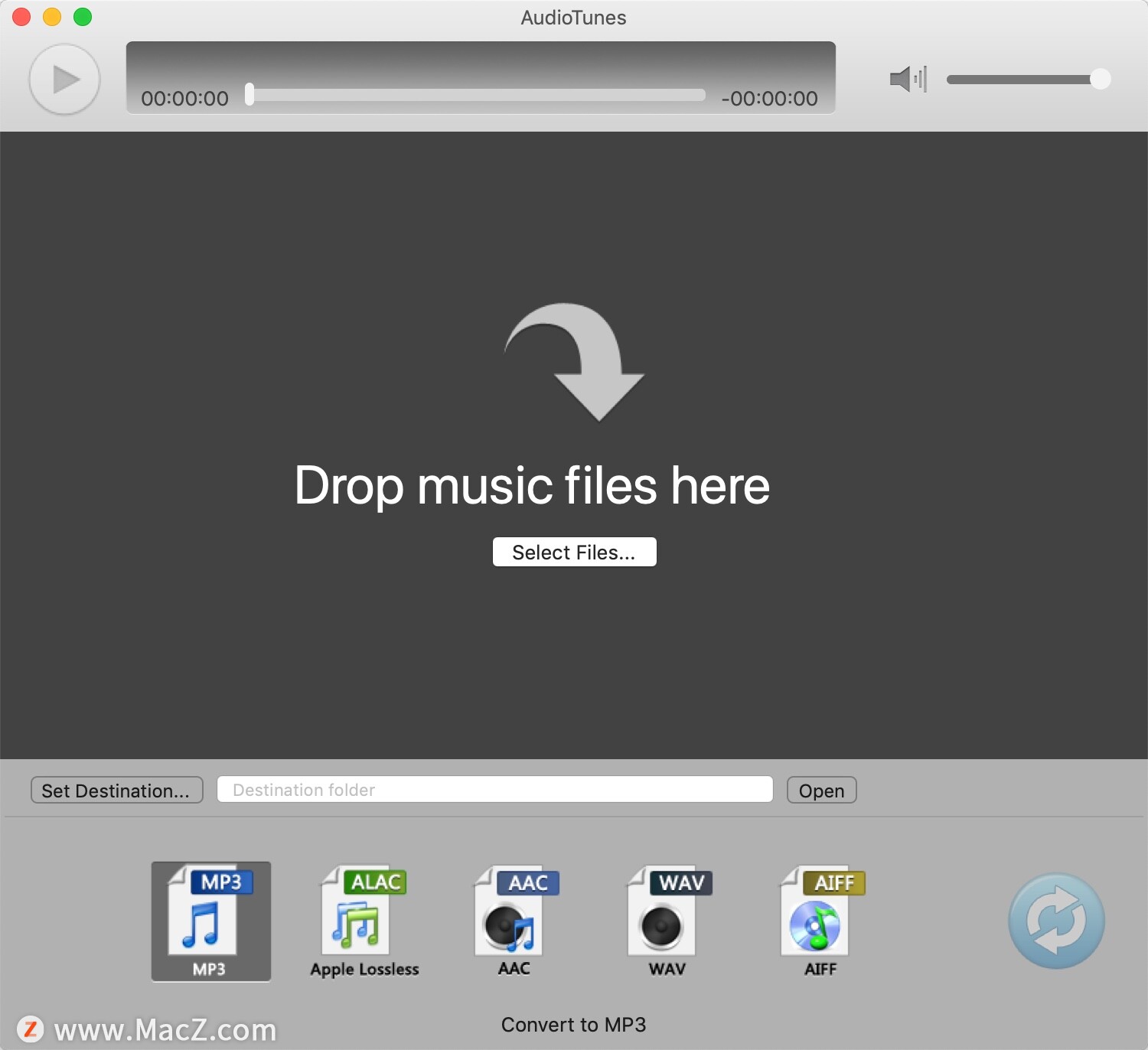Click the remaining time -00:00:00 display
The height and width of the screenshot is (1050, 1148).
point(769,98)
